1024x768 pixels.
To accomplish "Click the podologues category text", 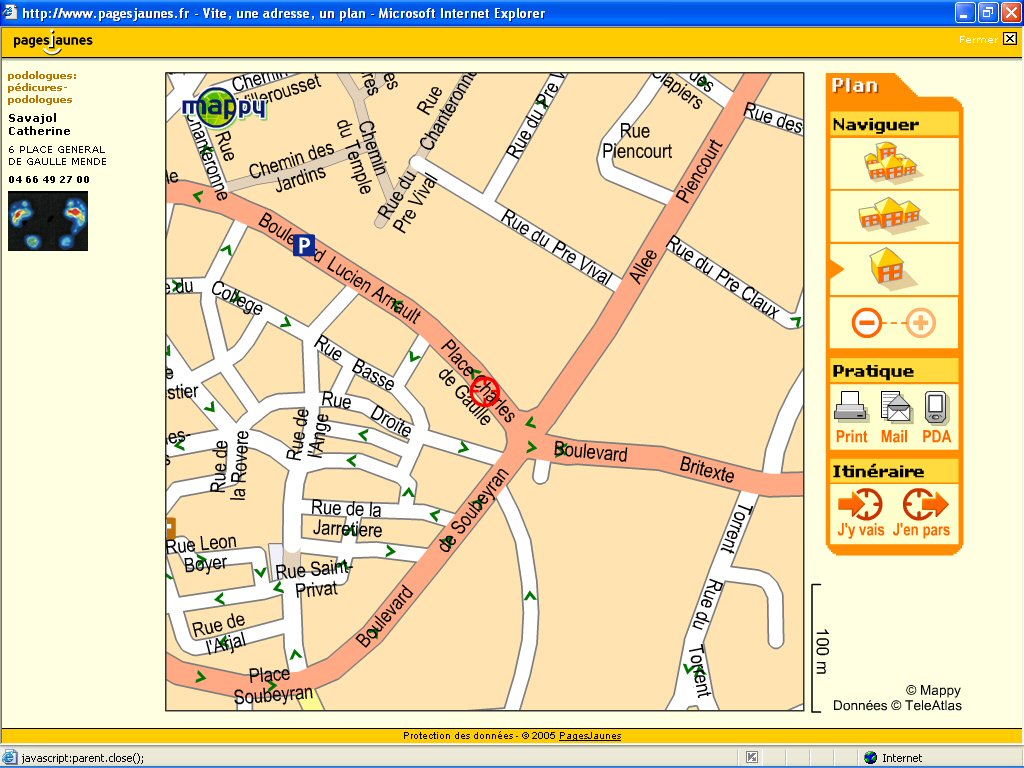I will pos(42,88).
